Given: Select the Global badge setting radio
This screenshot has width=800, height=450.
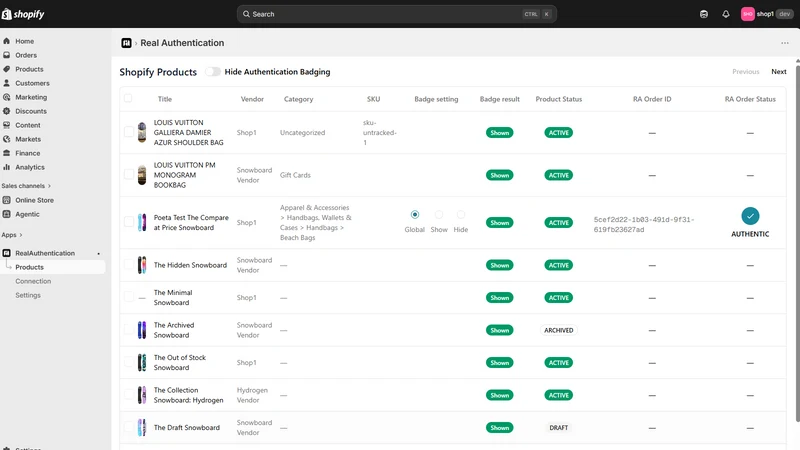Looking at the screenshot, I should 415,215.
